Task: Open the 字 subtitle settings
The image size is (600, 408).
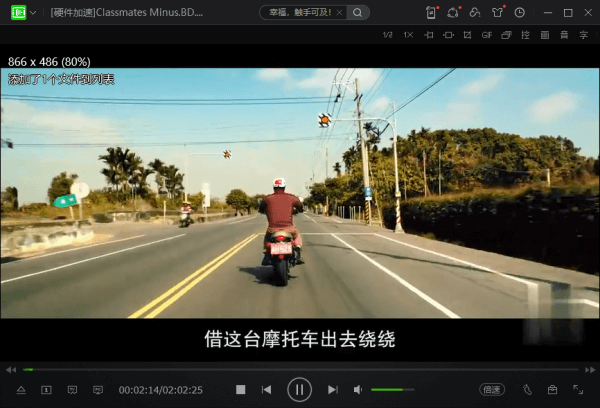Action: click(584, 35)
